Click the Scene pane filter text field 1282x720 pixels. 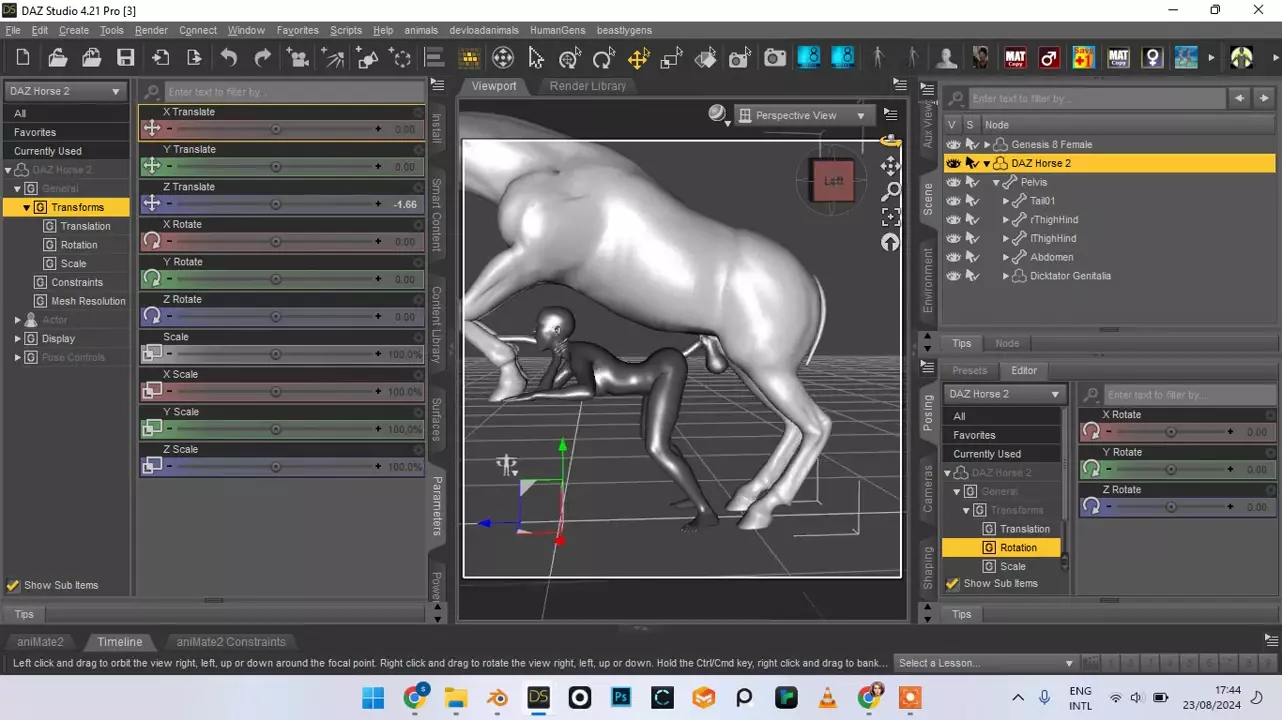(x=1095, y=99)
